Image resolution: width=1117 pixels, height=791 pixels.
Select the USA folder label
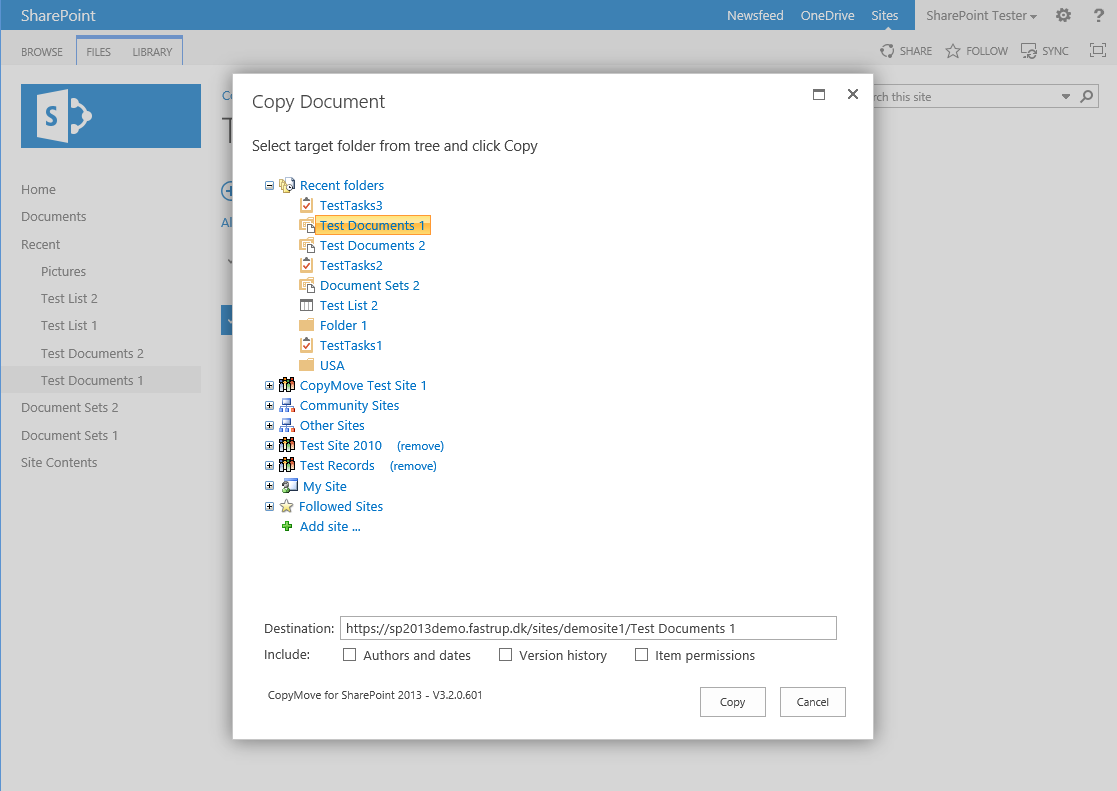click(x=332, y=365)
